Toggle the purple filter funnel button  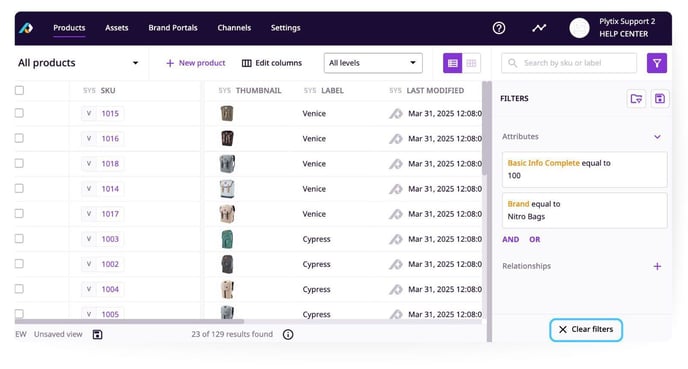point(657,63)
